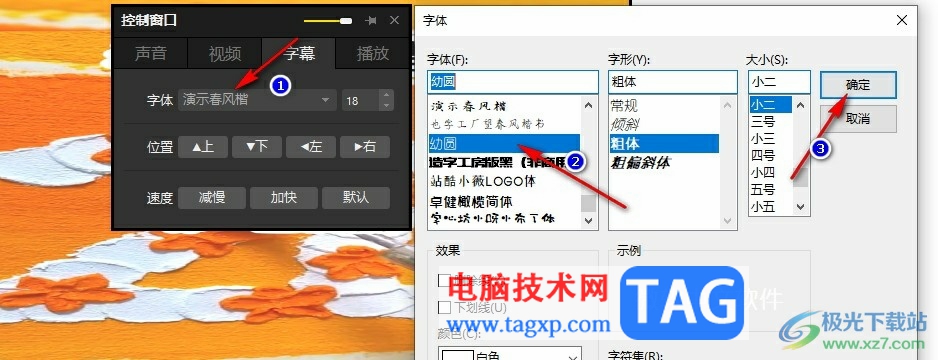Reset subtitle speed with 默认 button

click(x=356, y=197)
